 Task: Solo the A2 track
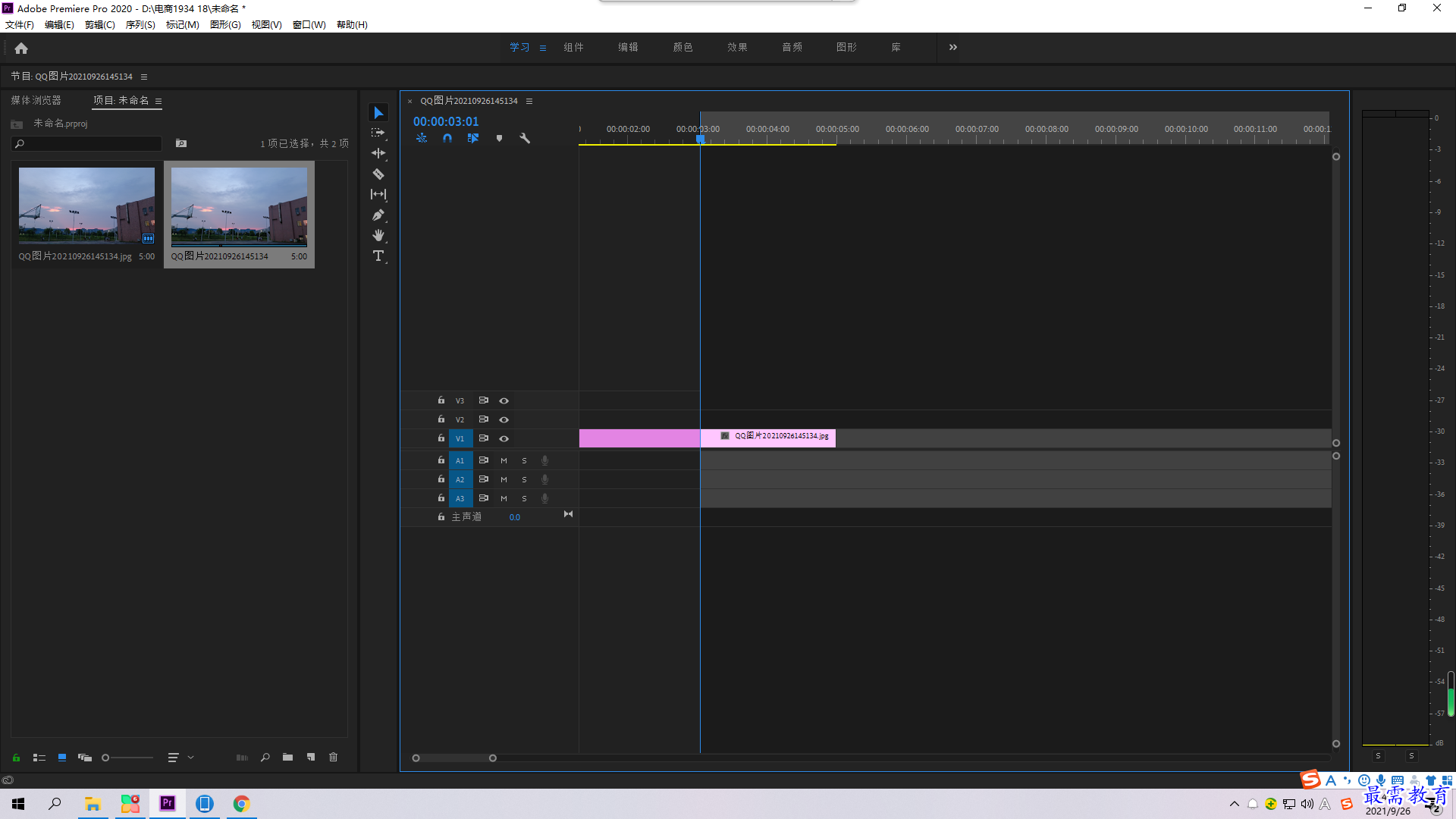(x=524, y=479)
